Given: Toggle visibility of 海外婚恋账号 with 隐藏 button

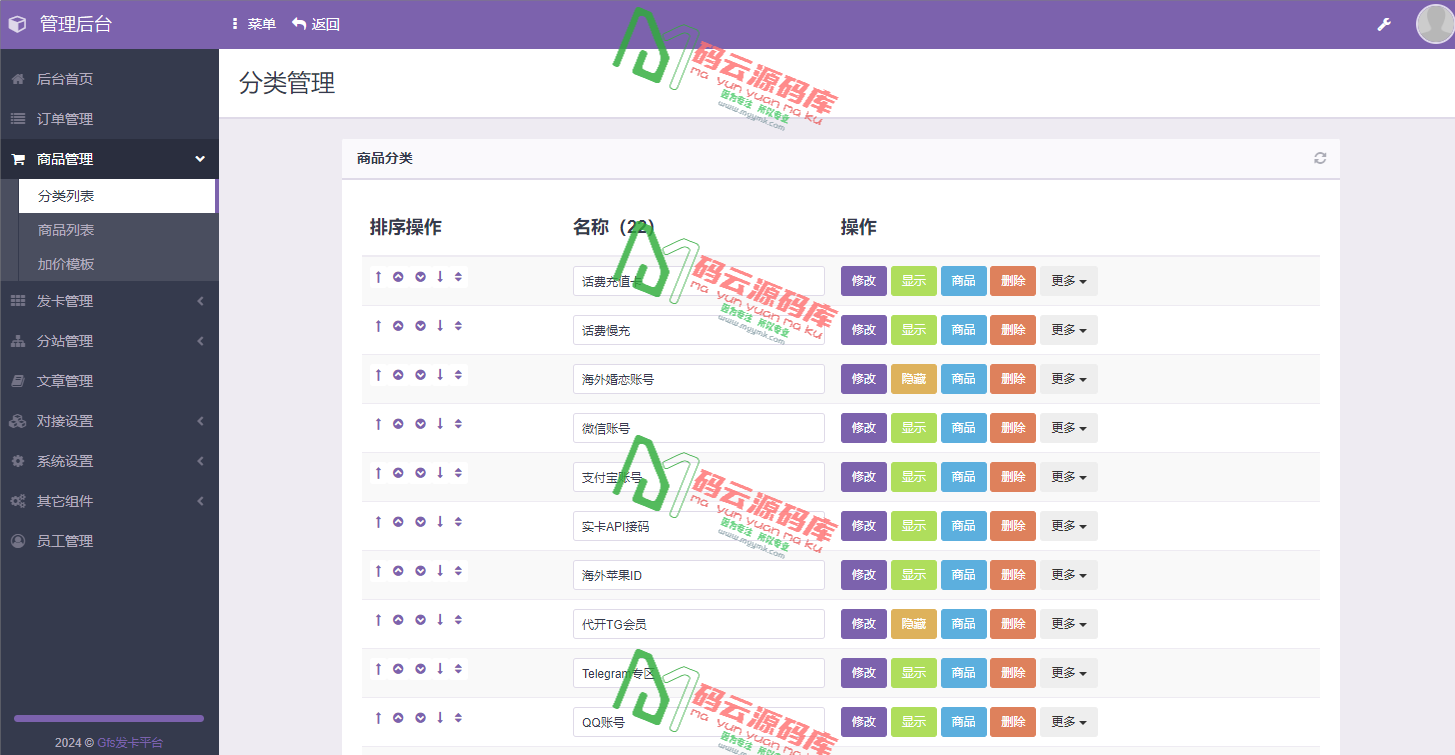Looking at the screenshot, I should point(913,378).
